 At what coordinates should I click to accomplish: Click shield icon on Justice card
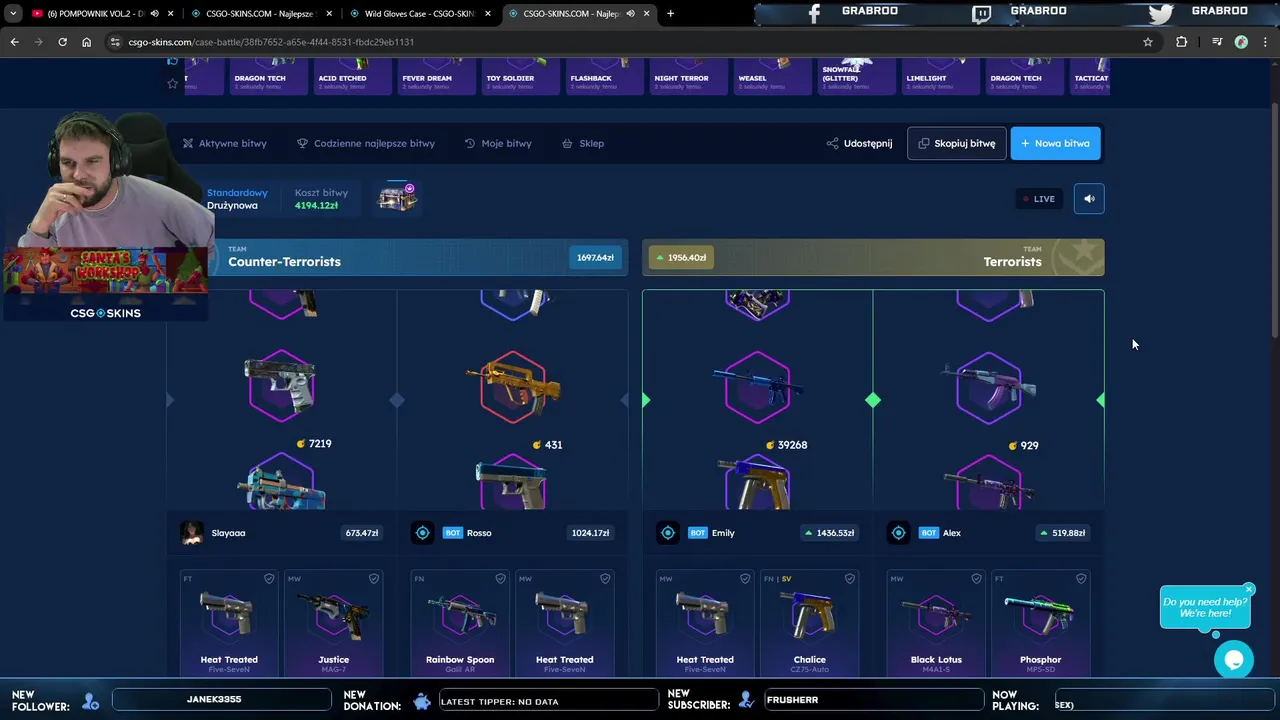point(374,578)
